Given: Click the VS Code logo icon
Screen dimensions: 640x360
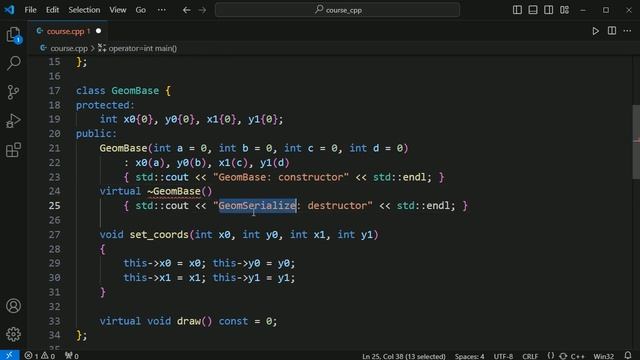Looking at the screenshot, I should point(9,9).
